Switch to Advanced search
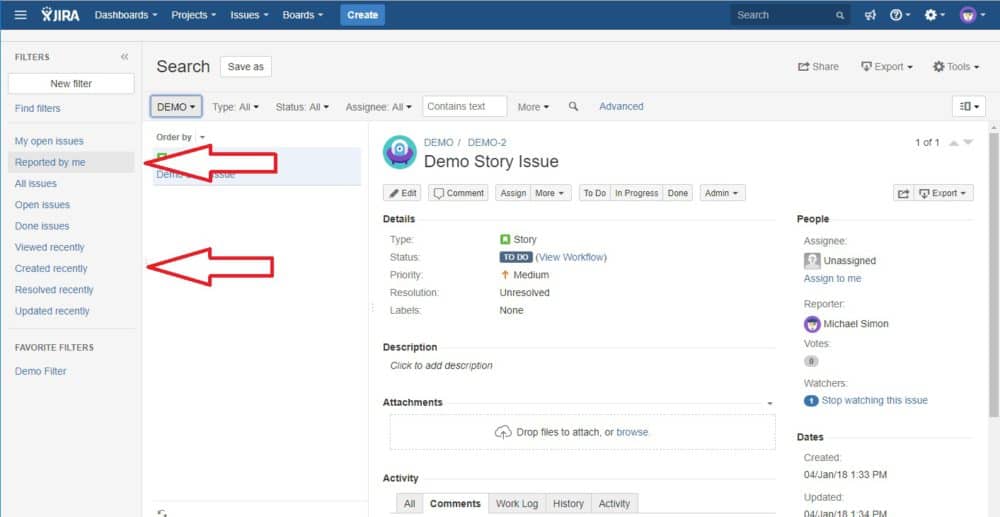The width and height of the screenshot is (1000, 517). point(621,106)
